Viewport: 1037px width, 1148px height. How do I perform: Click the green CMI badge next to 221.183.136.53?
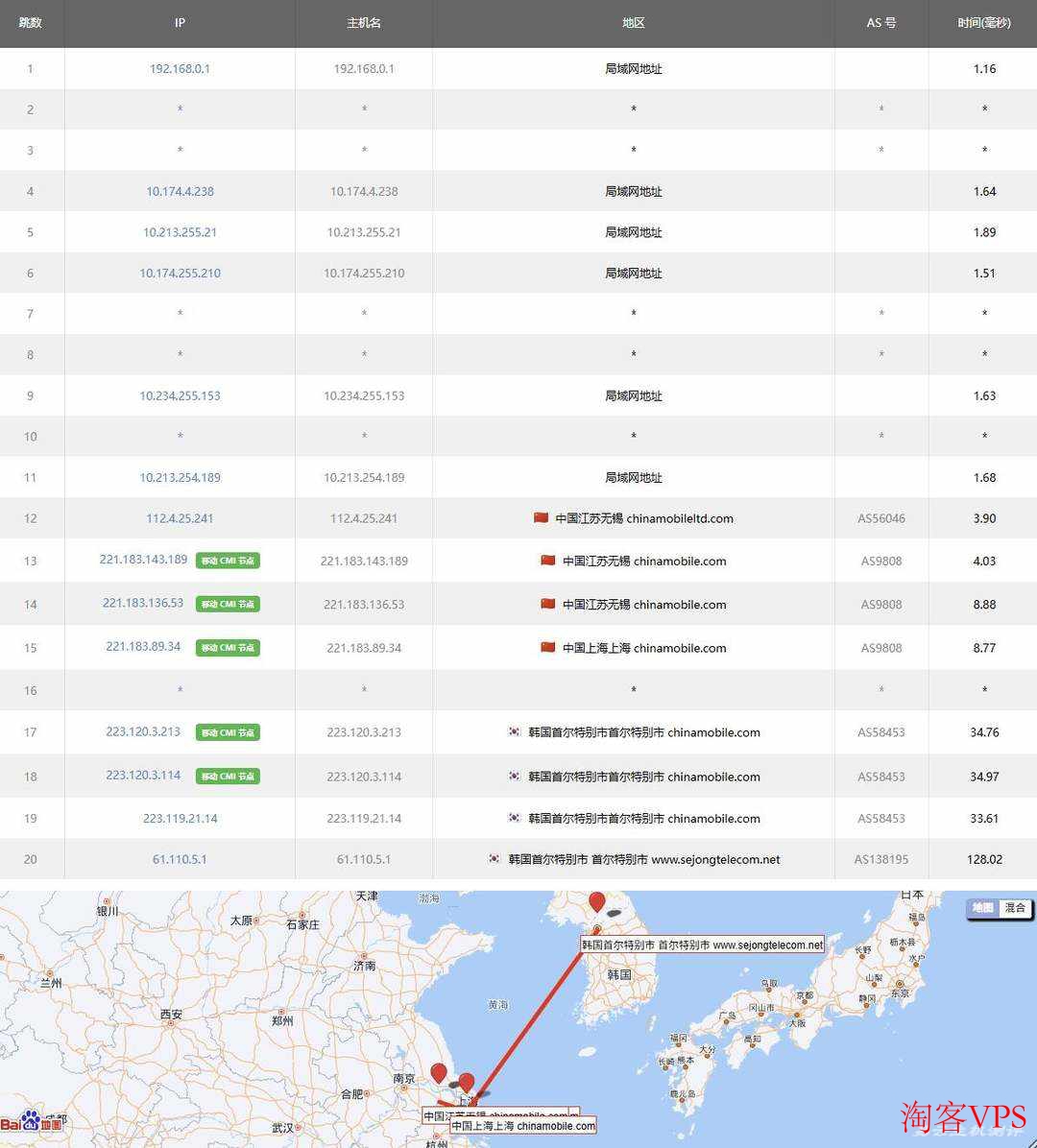(x=228, y=604)
